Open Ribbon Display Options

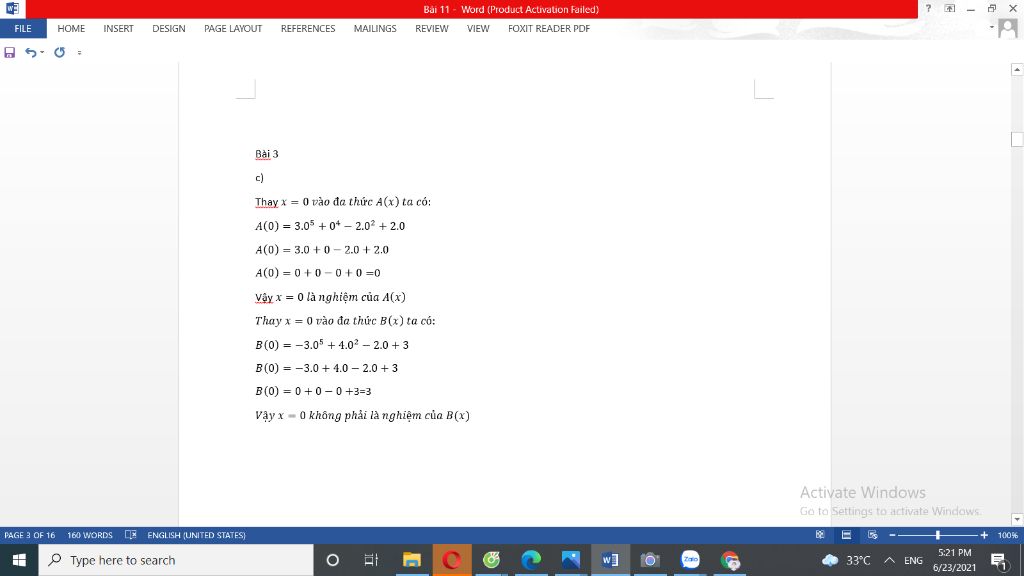click(950, 8)
